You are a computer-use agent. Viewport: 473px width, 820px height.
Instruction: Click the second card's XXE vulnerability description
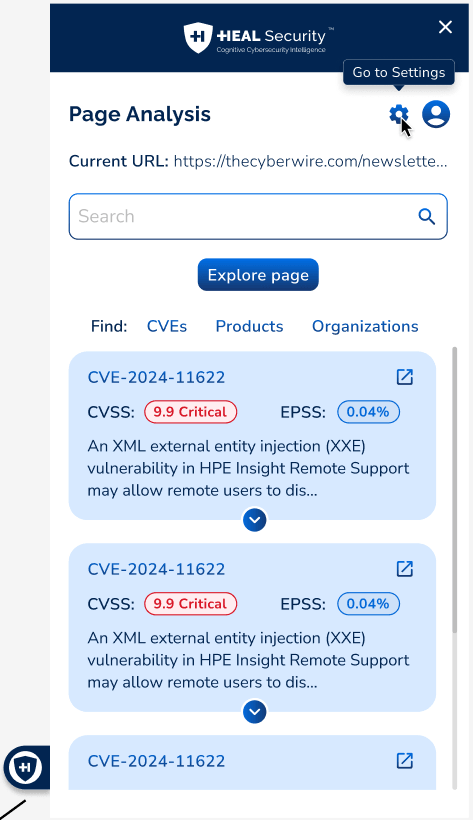pyautogui.click(x=249, y=660)
